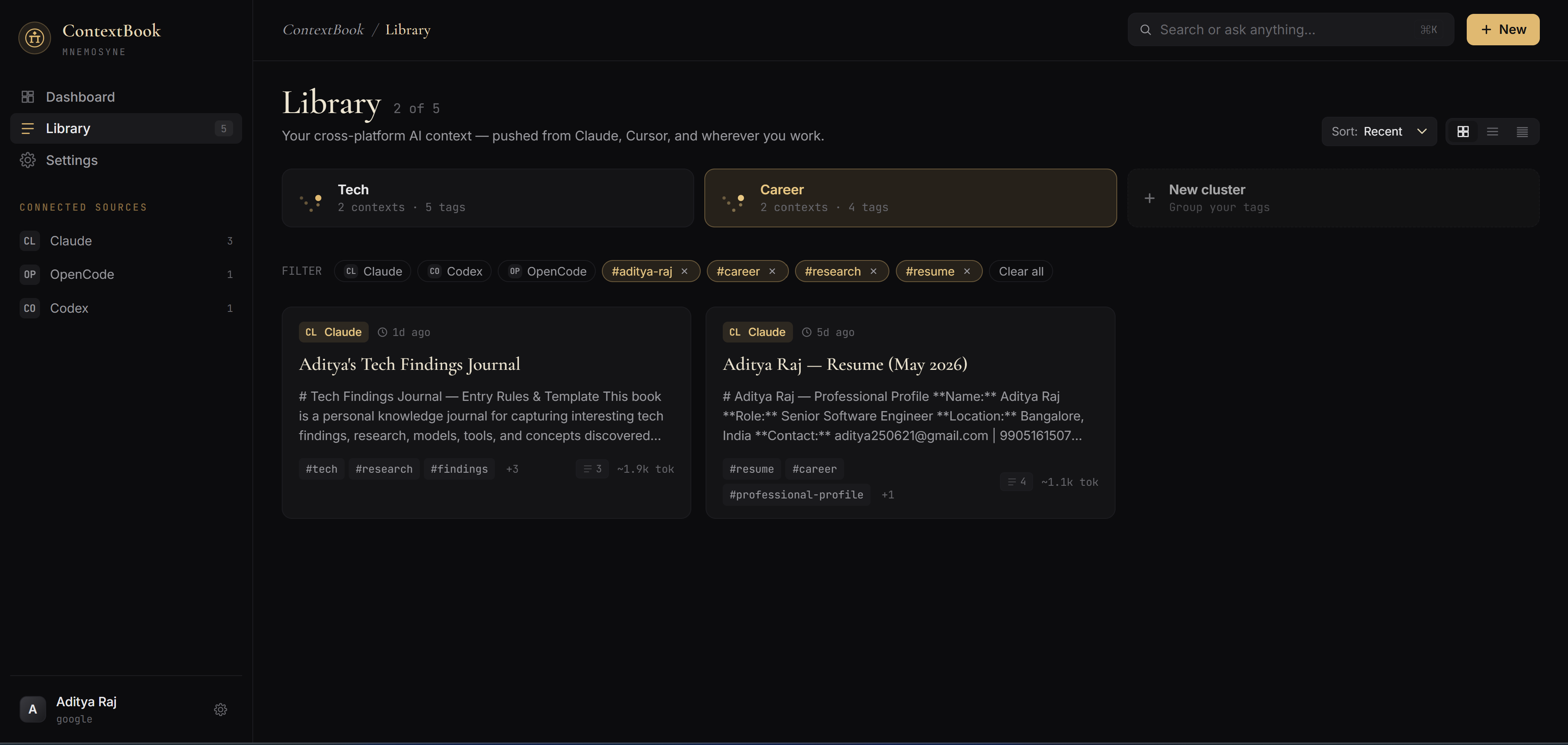This screenshot has height=745, width=1568.
Task: Click the CL badge icon for Claude source
Action: 30,241
